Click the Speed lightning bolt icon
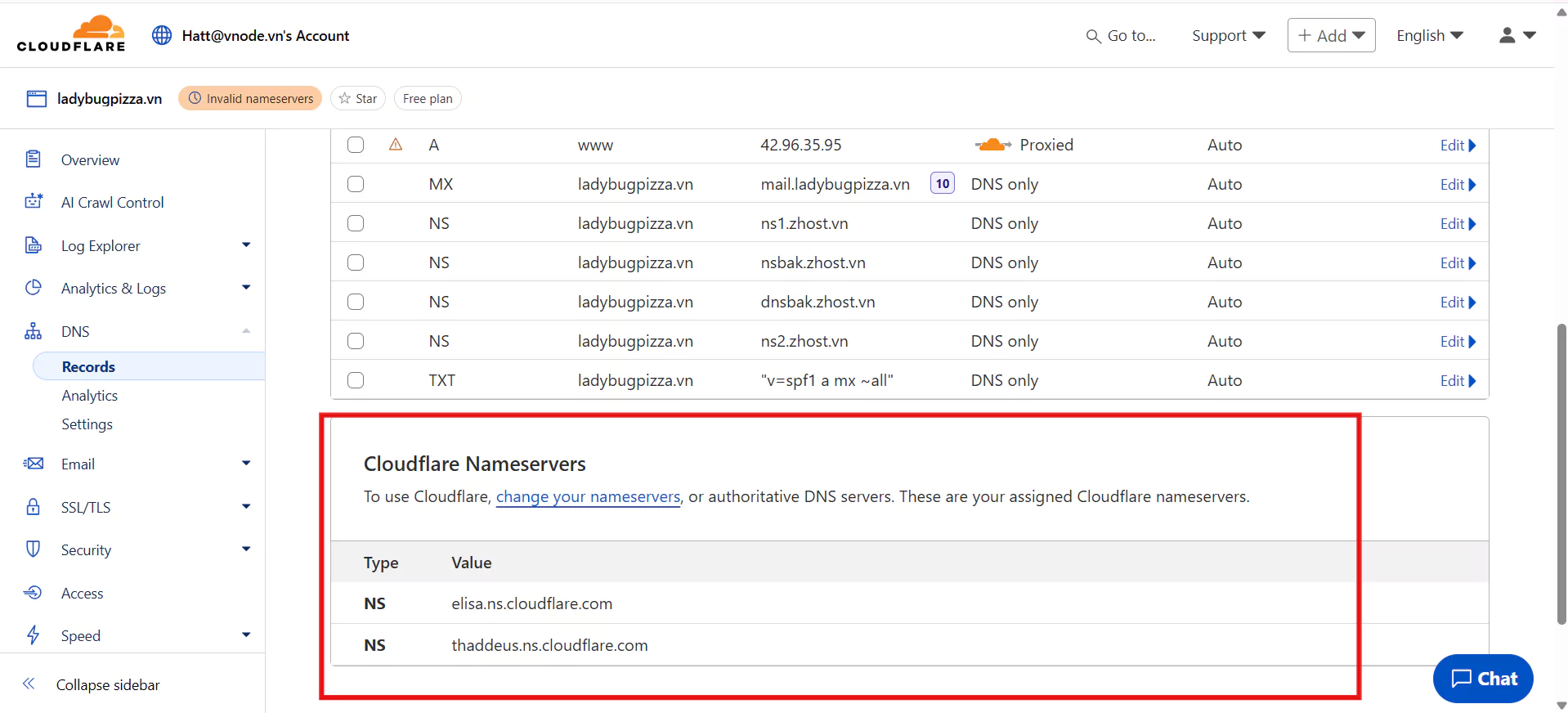1568x713 pixels. (34, 635)
